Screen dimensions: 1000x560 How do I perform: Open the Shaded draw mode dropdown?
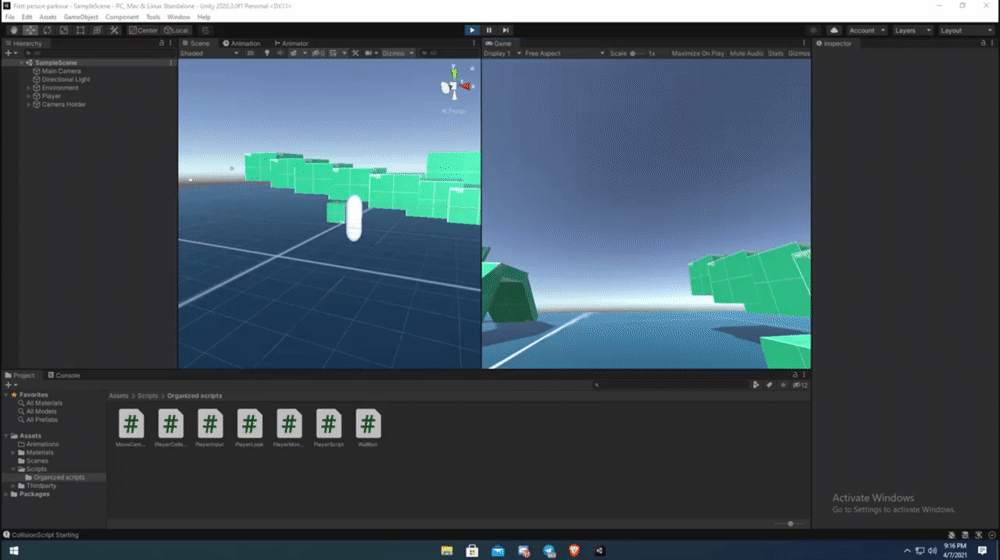coord(209,54)
